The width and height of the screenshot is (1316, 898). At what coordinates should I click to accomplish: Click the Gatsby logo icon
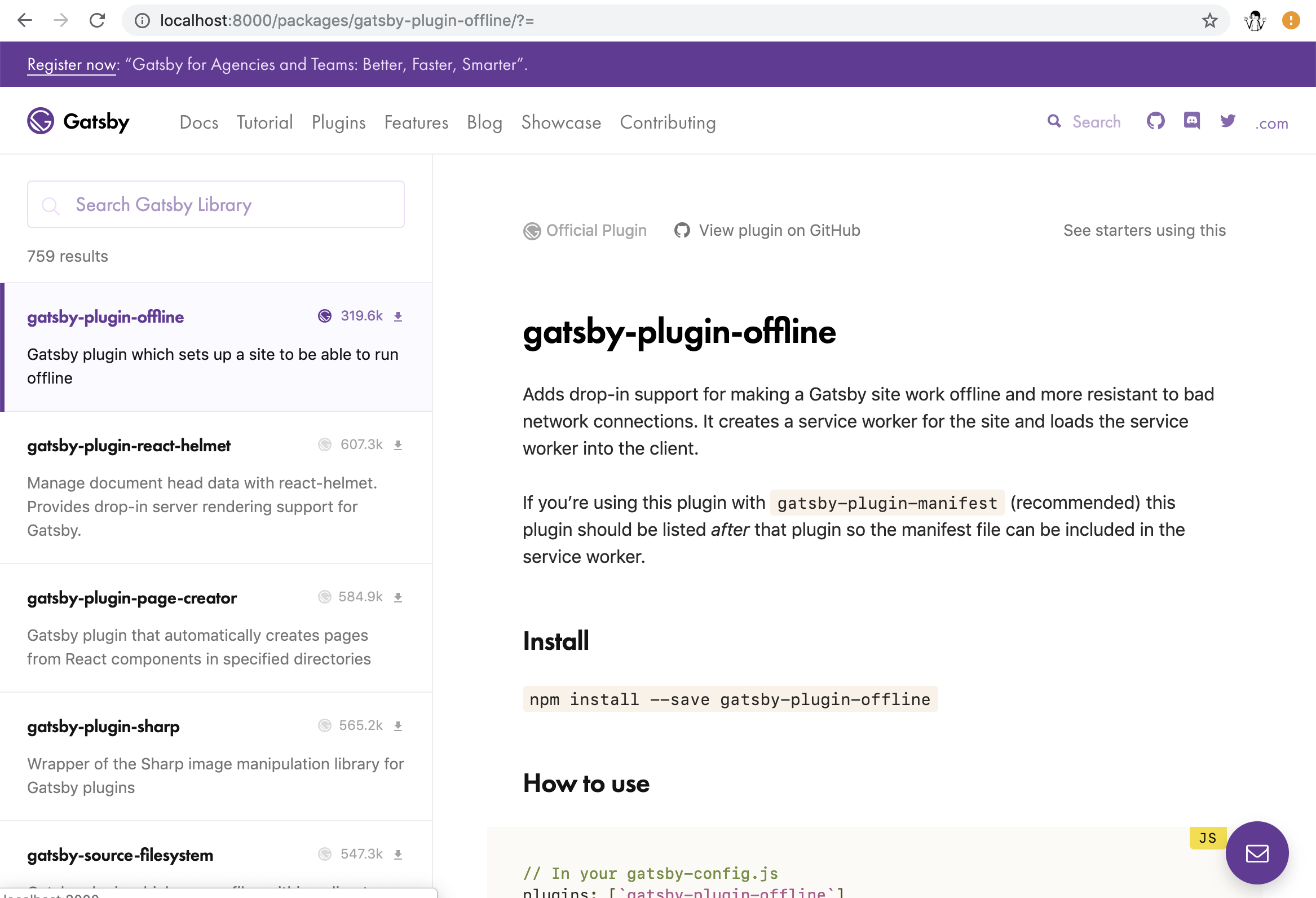coord(41,121)
